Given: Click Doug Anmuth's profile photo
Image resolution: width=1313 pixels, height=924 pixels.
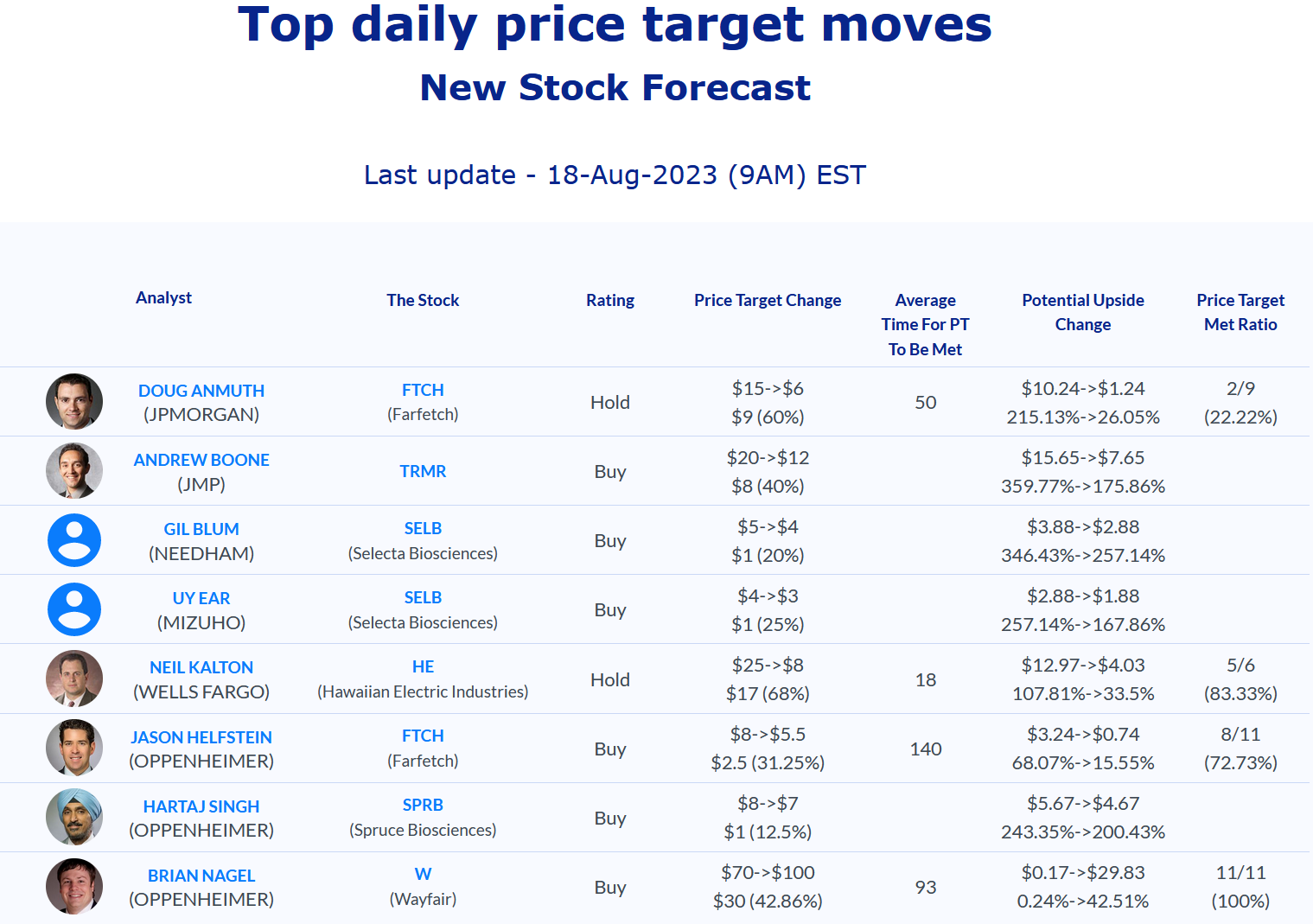Looking at the screenshot, I should [74, 402].
